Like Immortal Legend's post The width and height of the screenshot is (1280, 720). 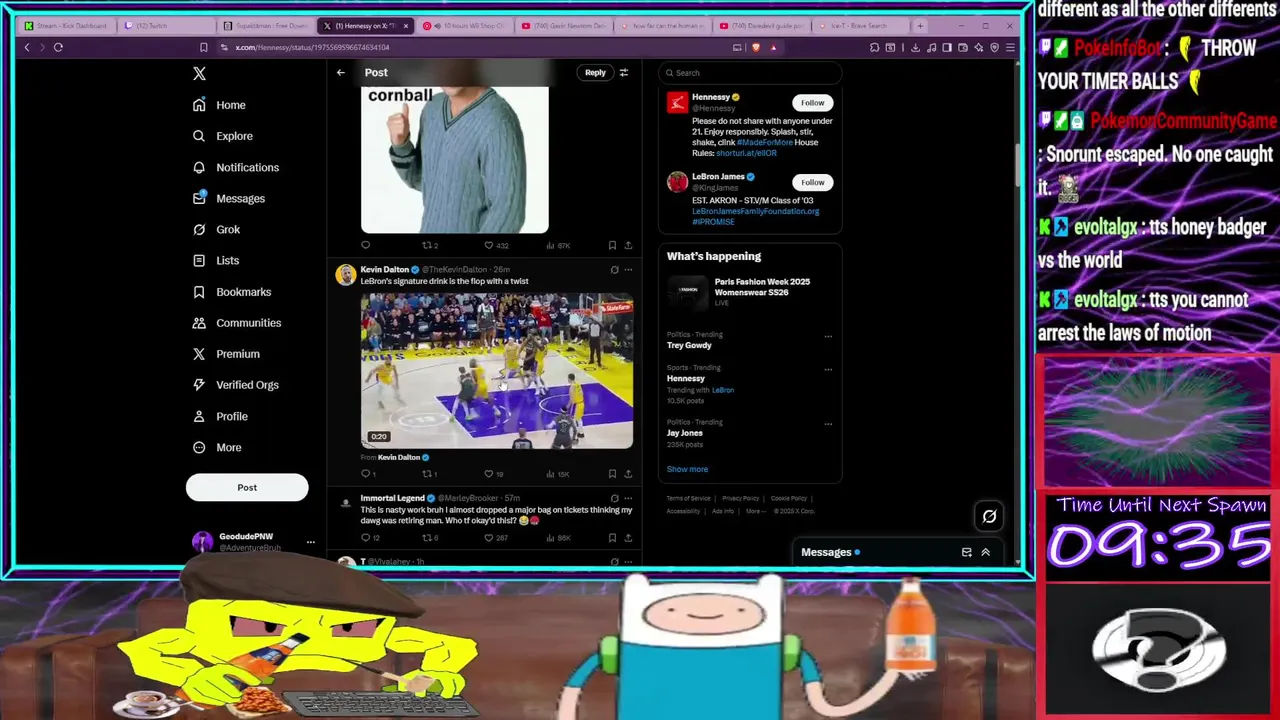tap(489, 538)
